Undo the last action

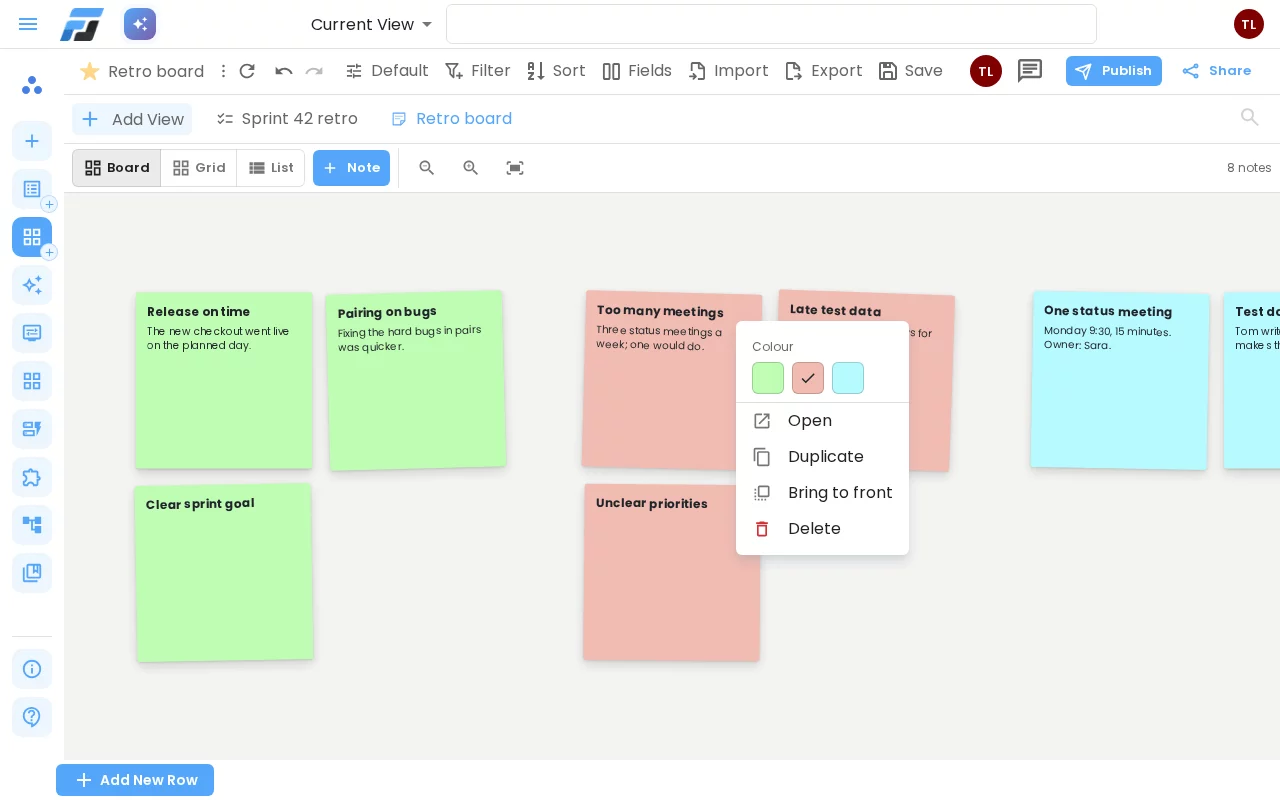click(284, 71)
